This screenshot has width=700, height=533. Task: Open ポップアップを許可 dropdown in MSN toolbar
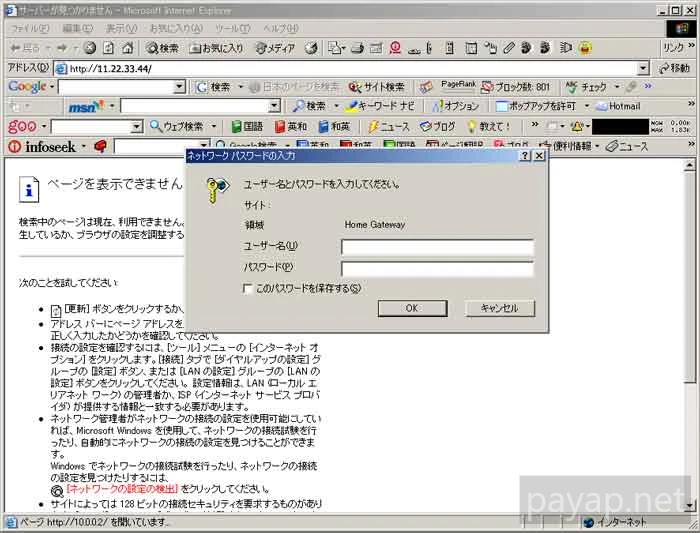587,106
